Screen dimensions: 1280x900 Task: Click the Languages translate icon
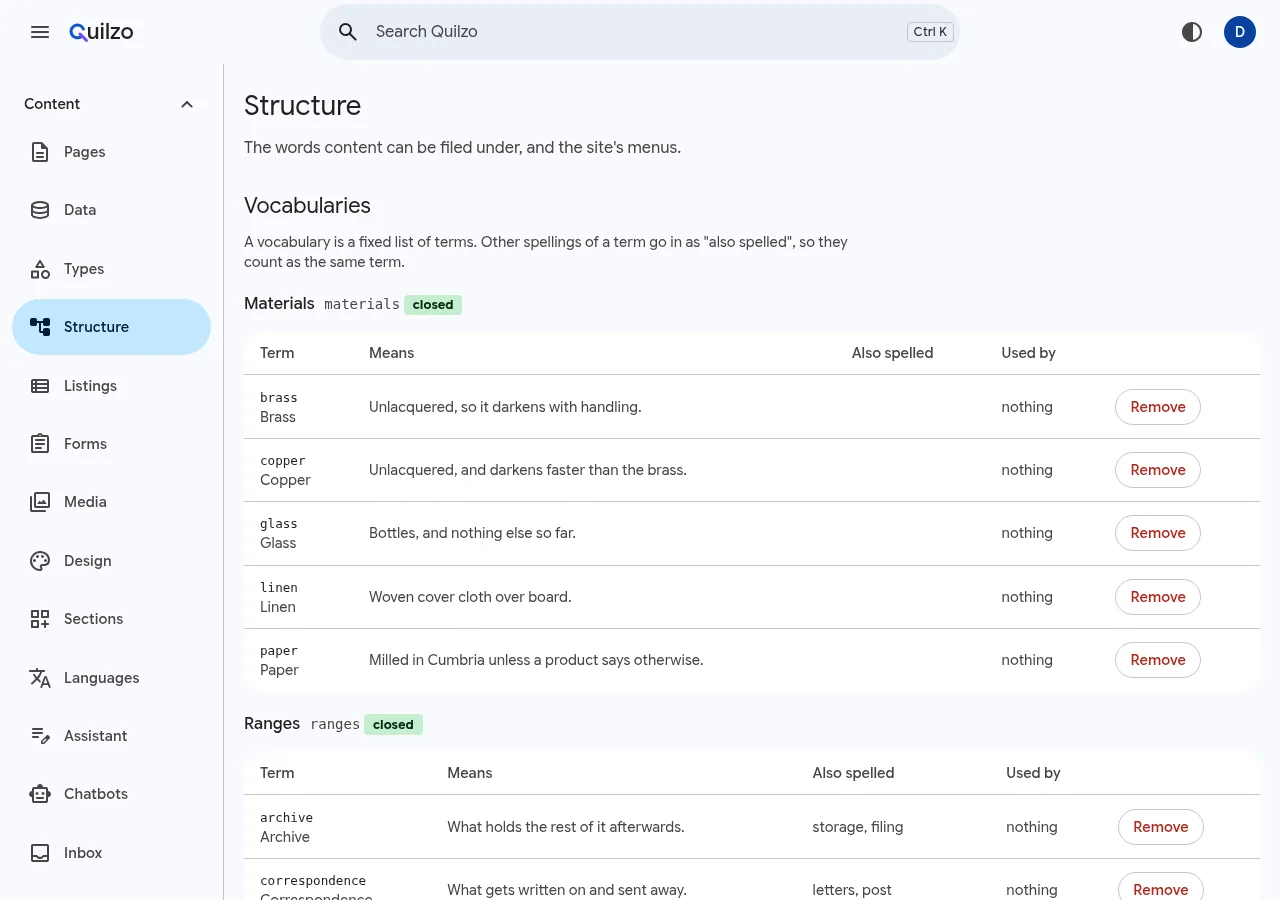click(x=40, y=678)
